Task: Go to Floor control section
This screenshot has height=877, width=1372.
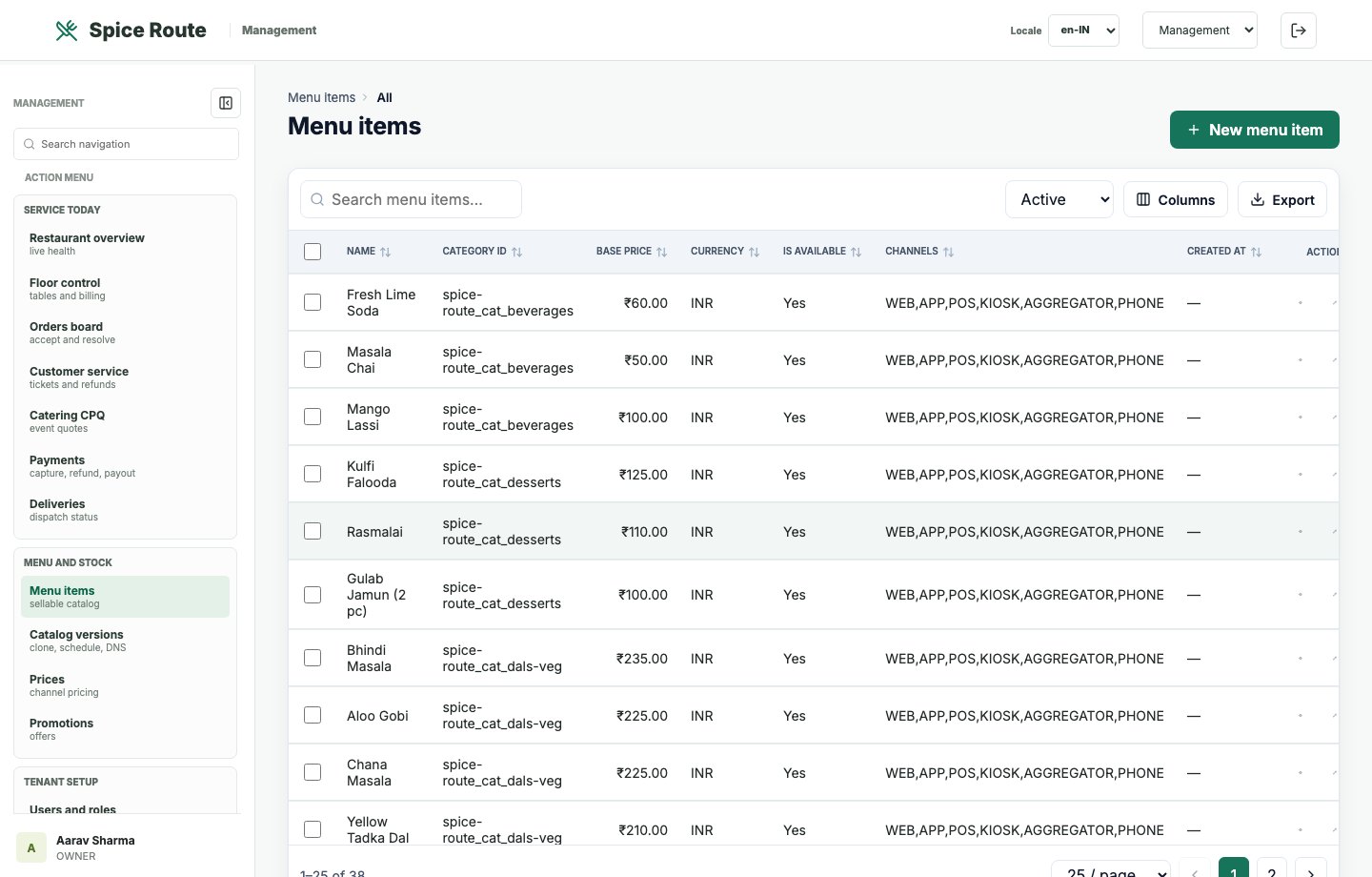Action: 125,289
